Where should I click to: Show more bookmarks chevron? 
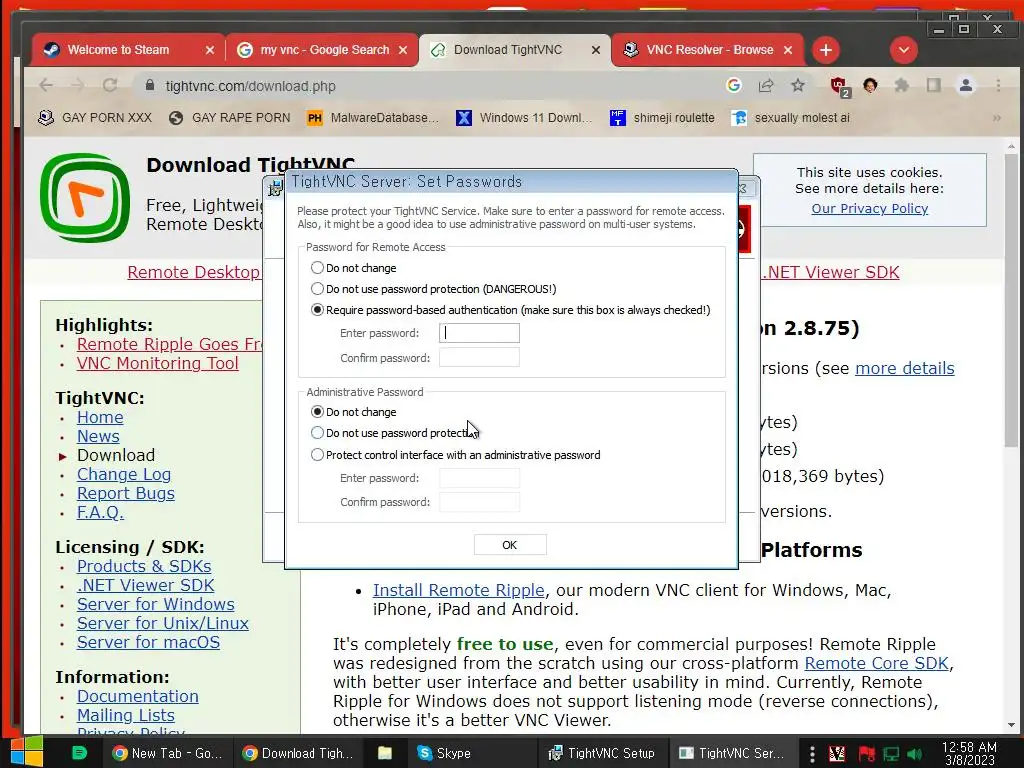tap(997, 118)
